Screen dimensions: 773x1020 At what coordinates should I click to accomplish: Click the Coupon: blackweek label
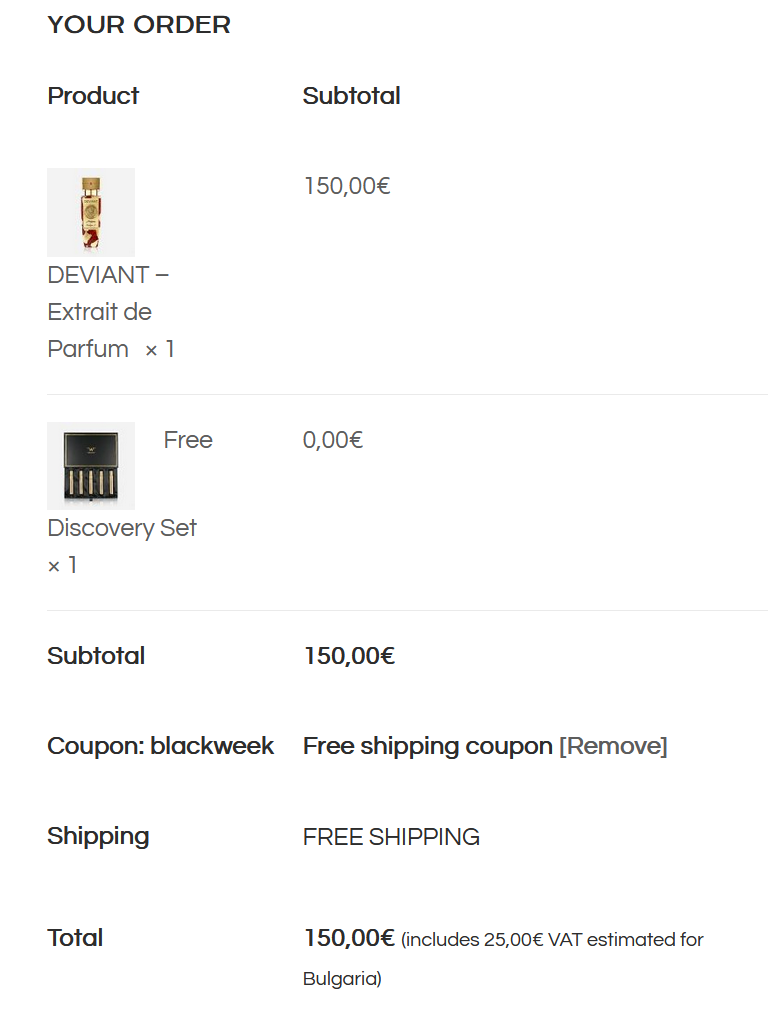click(160, 746)
